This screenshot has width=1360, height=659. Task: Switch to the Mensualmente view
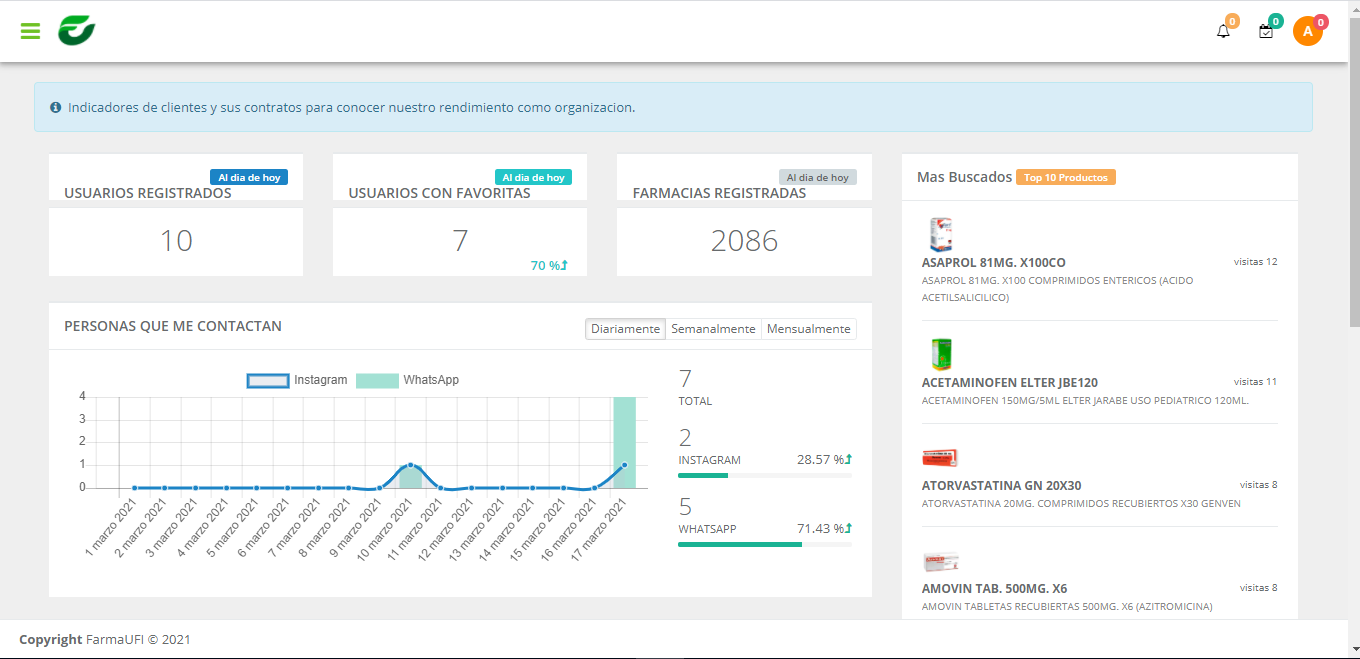[808, 329]
